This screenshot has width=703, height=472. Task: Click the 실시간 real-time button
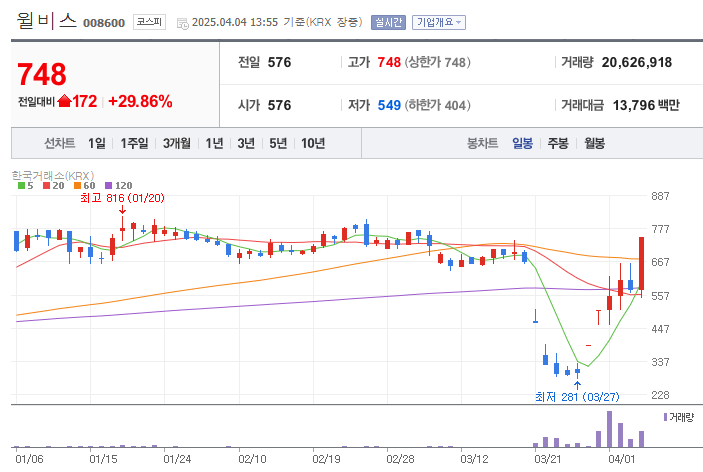pyautogui.click(x=388, y=22)
